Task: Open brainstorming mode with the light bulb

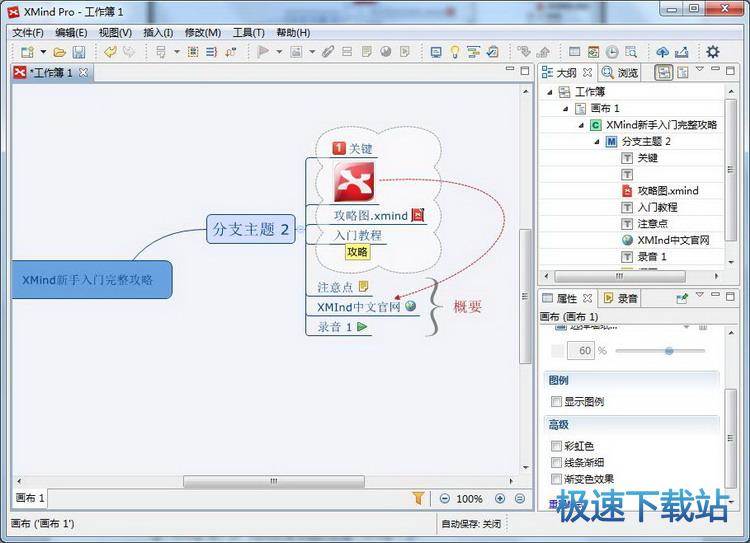Action: (455, 52)
